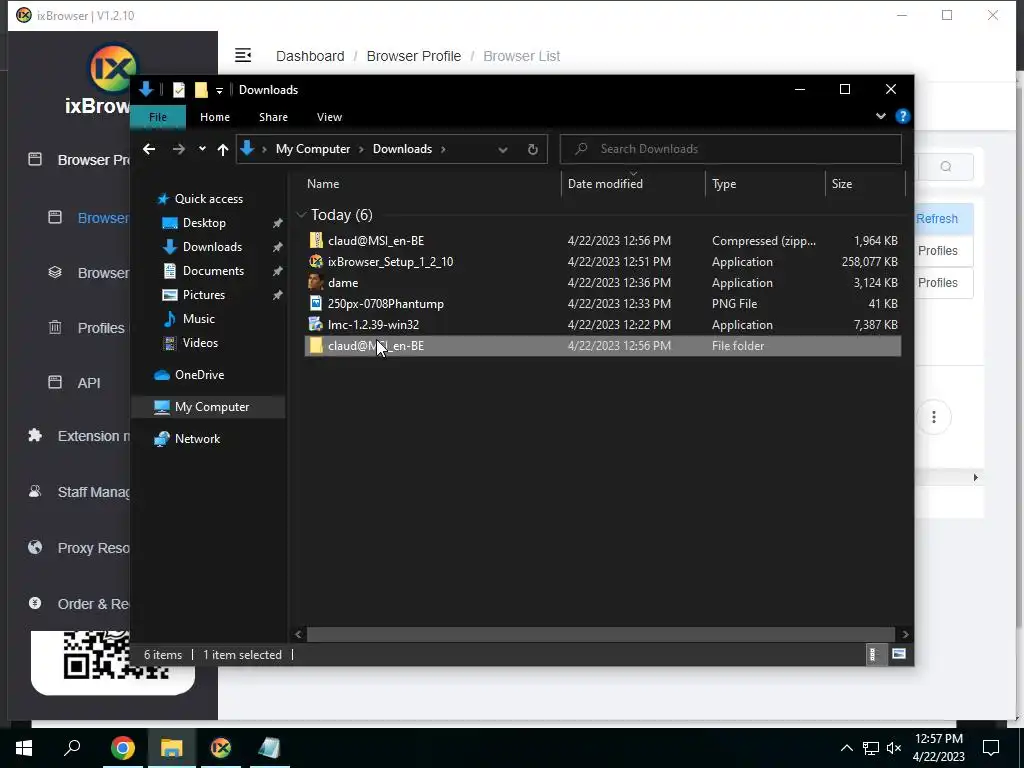Screen dimensions: 1024x768
Task: Open recent locations dropdown arrow
Action: click(x=202, y=149)
